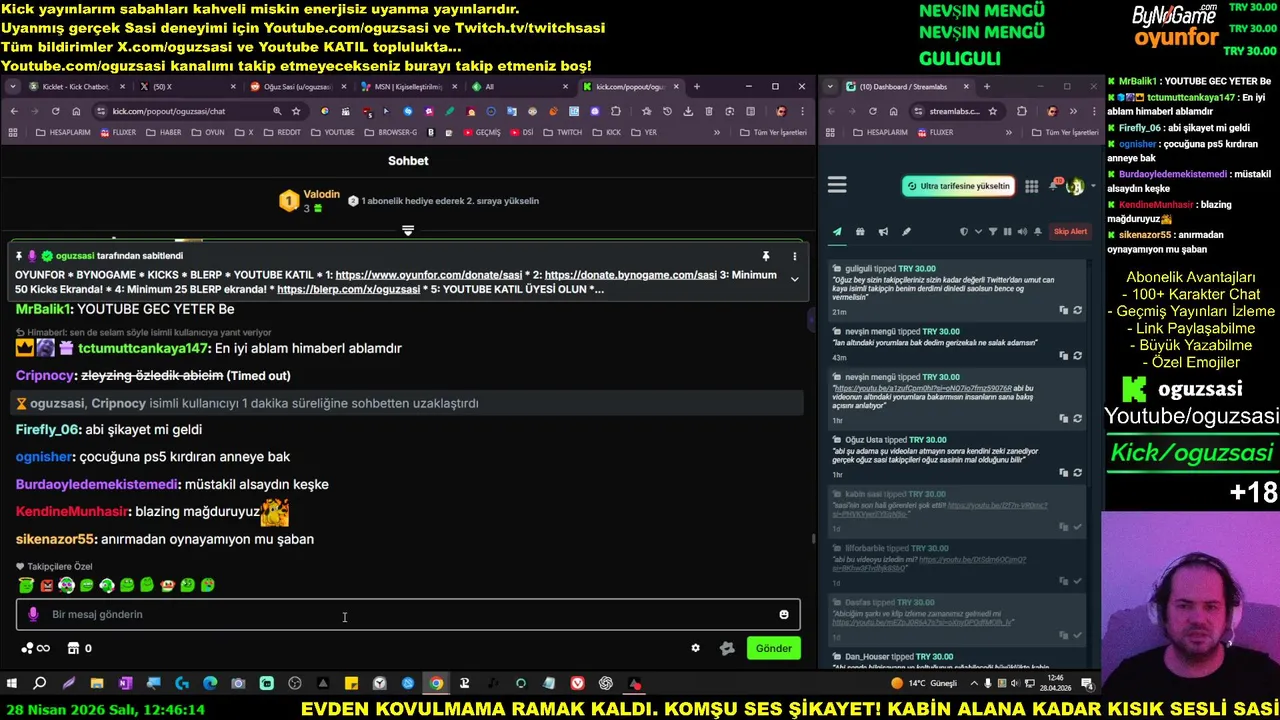Open Streamlabs gift tab in events panel
Screen dimensions: 1280x720
point(860,232)
